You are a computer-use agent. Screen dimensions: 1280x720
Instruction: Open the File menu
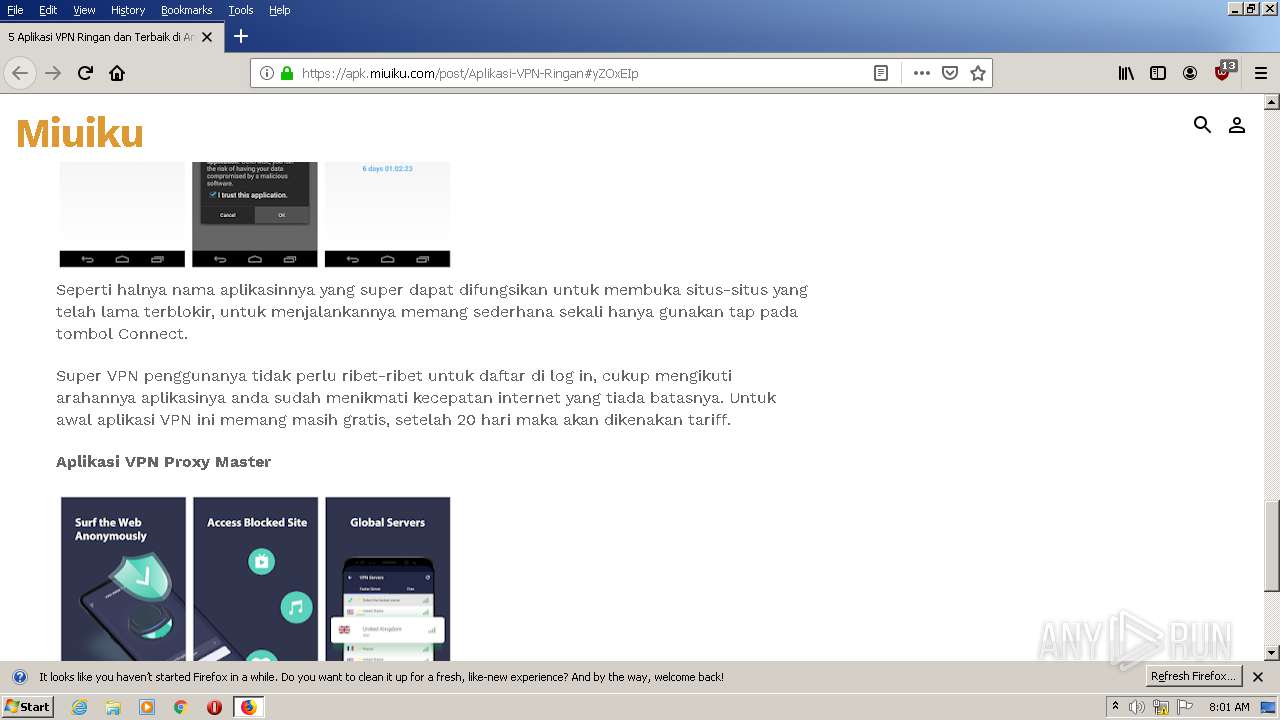(15, 10)
